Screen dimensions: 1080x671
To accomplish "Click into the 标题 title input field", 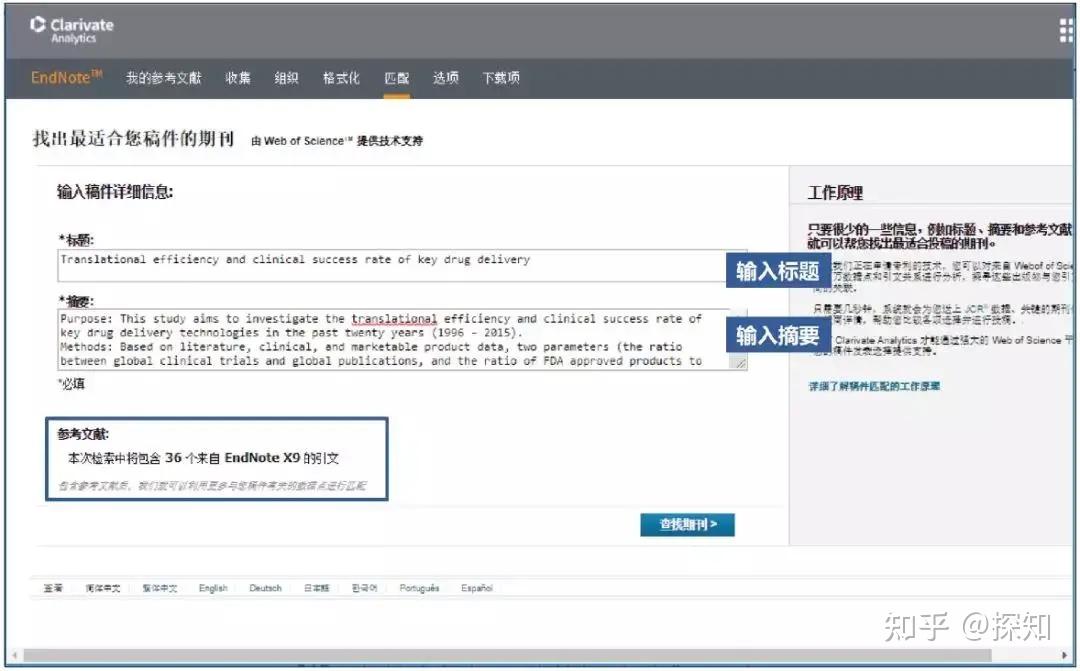I will click(402, 266).
